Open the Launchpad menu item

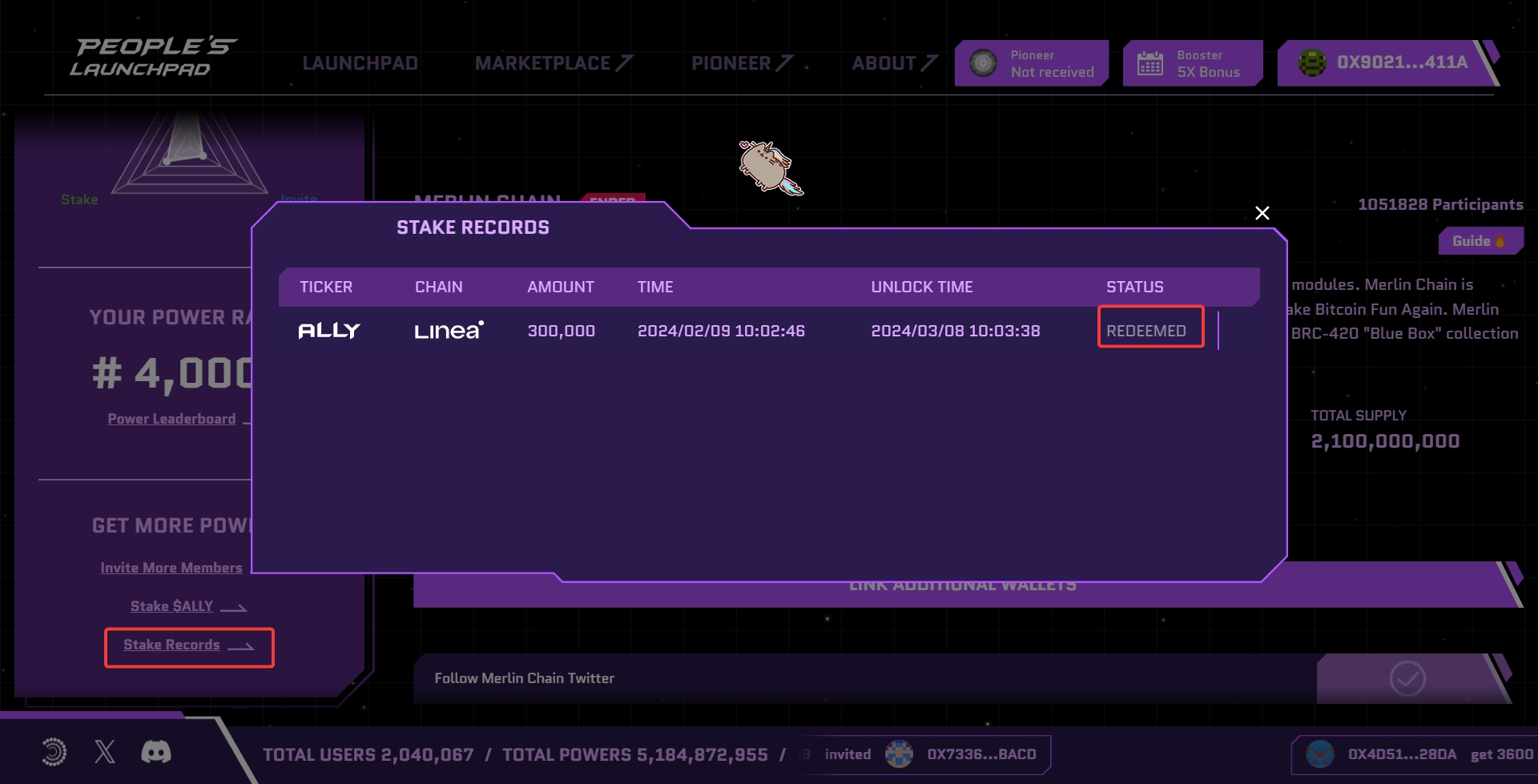coord(360,63)
